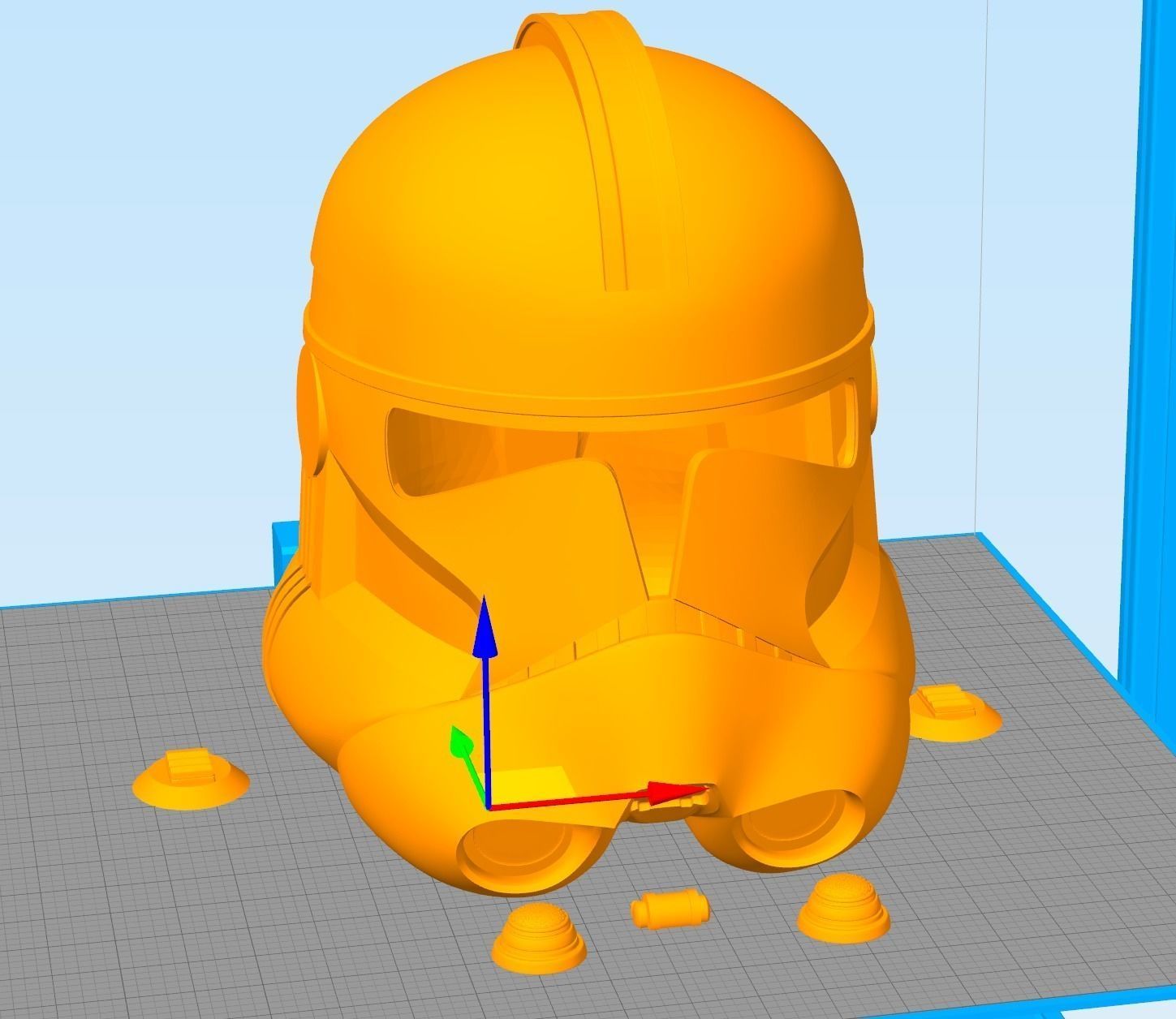Click the red X-axis gizmo arrow
The width and height of the screenshot is (1176, 1019).
pyautogui.click(x=601, y=799)
